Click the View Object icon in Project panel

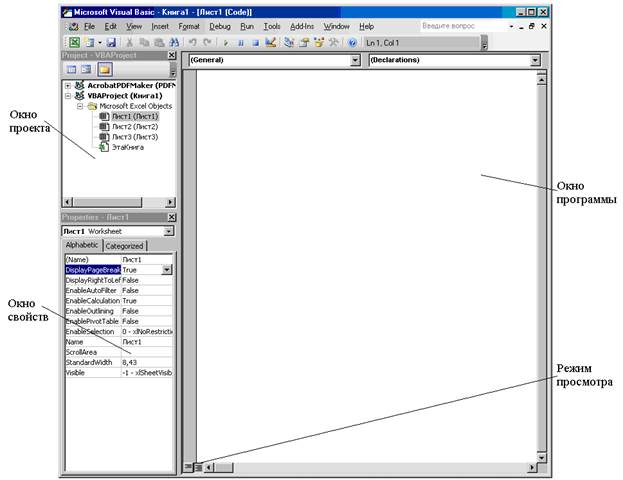[86, 70]
